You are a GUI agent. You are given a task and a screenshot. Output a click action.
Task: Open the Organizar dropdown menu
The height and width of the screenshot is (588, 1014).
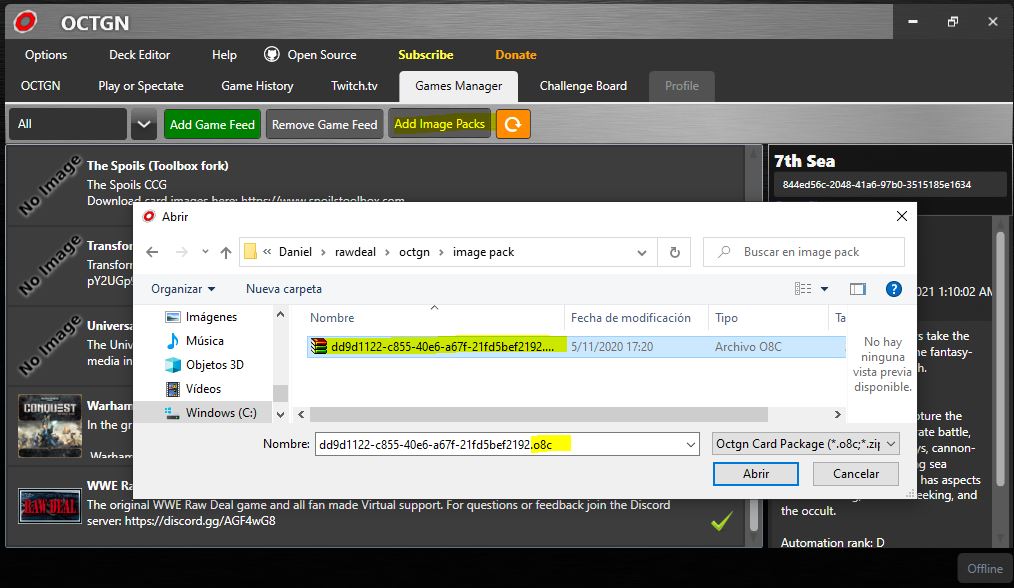(x=183, y=289)
